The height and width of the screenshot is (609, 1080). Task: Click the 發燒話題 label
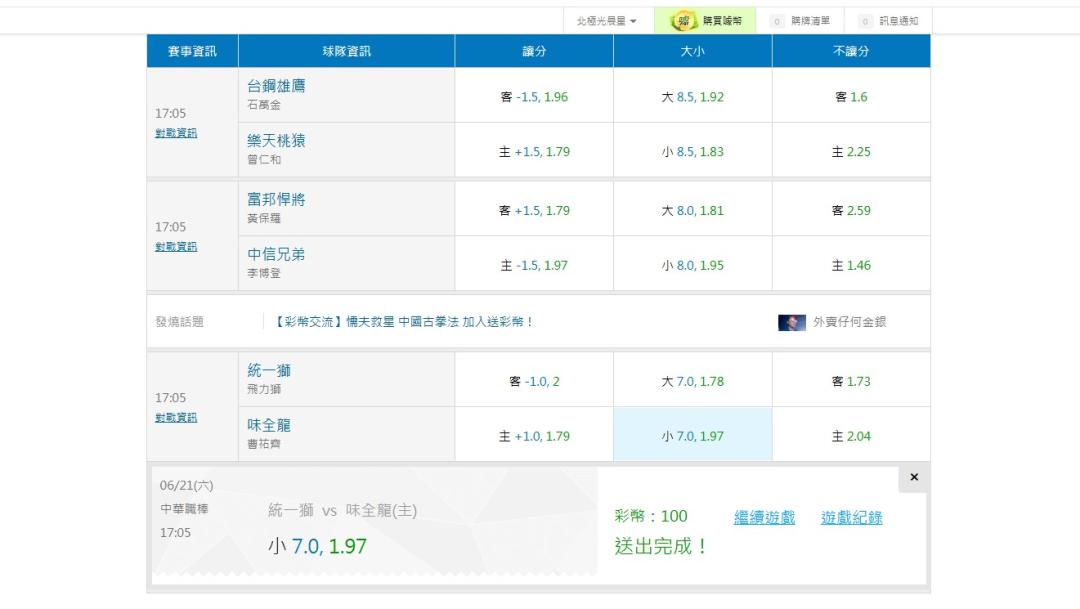coord(180,322)
